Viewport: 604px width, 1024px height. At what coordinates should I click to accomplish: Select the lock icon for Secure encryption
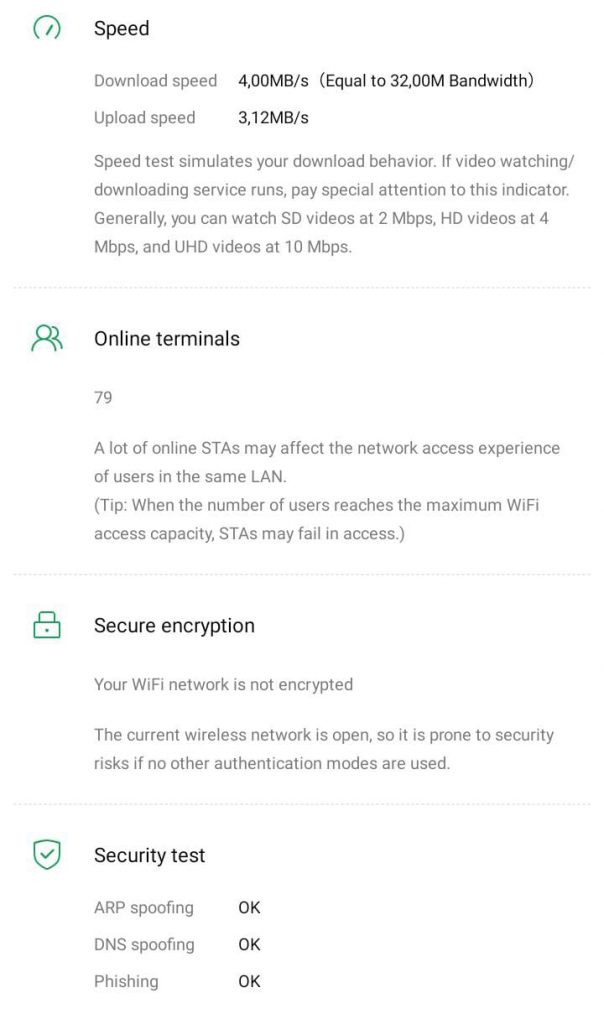coord(47,625)
